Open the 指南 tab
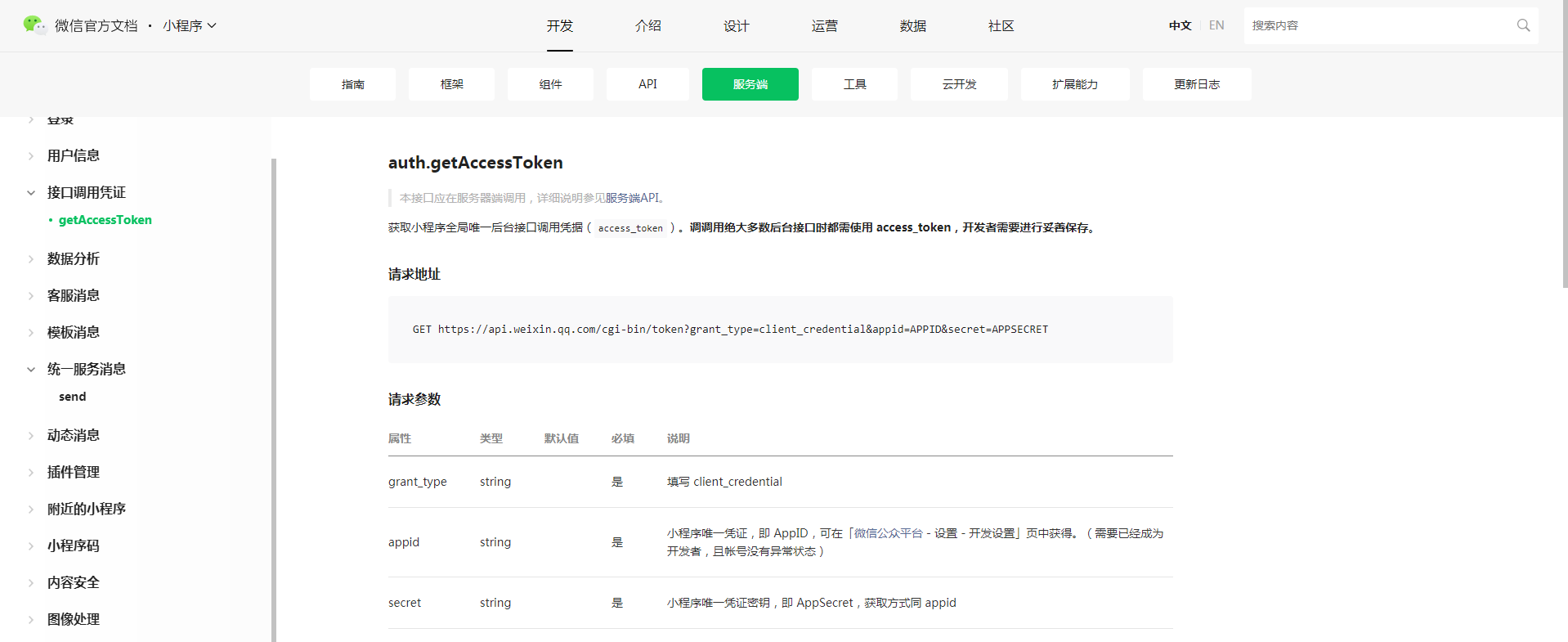Image resolution: width=1568 pixels, height=642 pixels. pyautogui.click(x=352, y=84)
